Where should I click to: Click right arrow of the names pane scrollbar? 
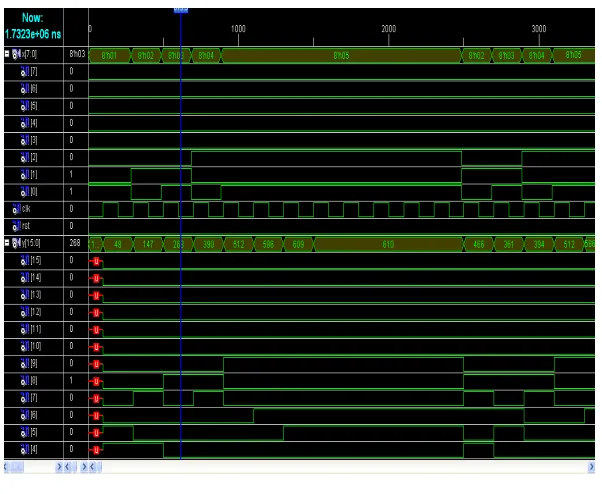[59, 467]
